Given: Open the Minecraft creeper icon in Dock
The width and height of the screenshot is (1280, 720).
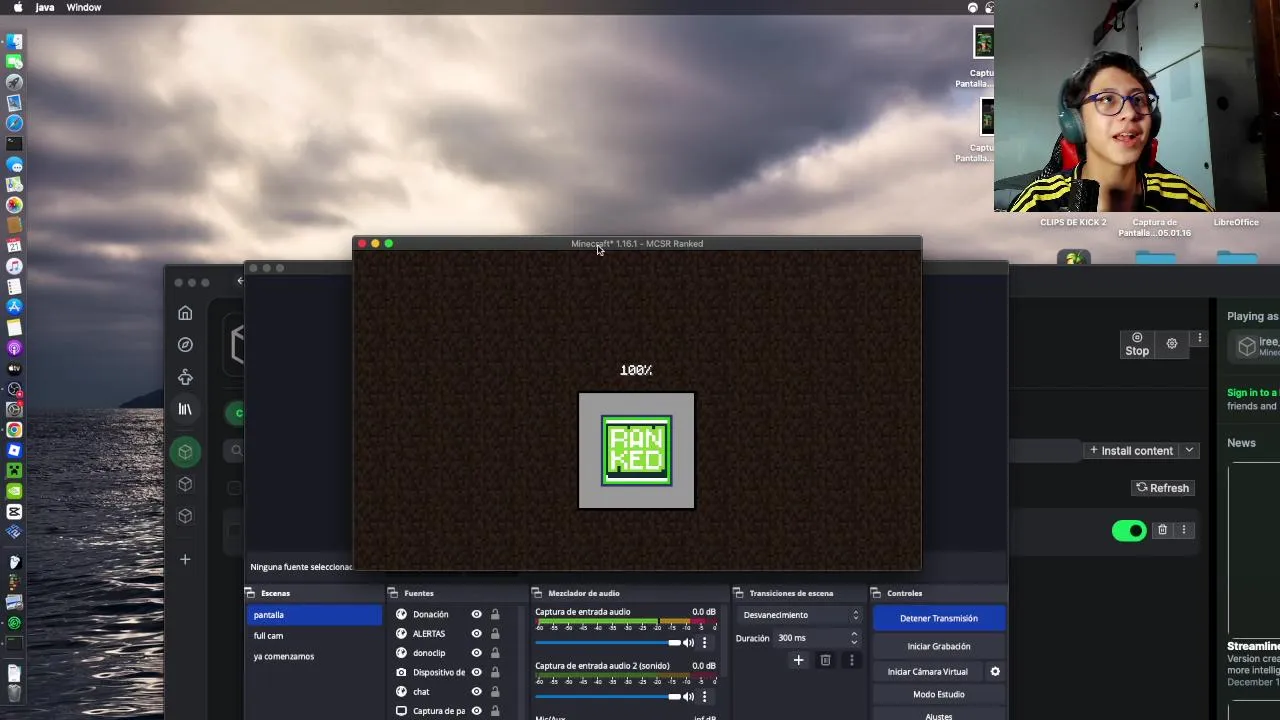Looking at the screenshot, I should pos(14,471).
